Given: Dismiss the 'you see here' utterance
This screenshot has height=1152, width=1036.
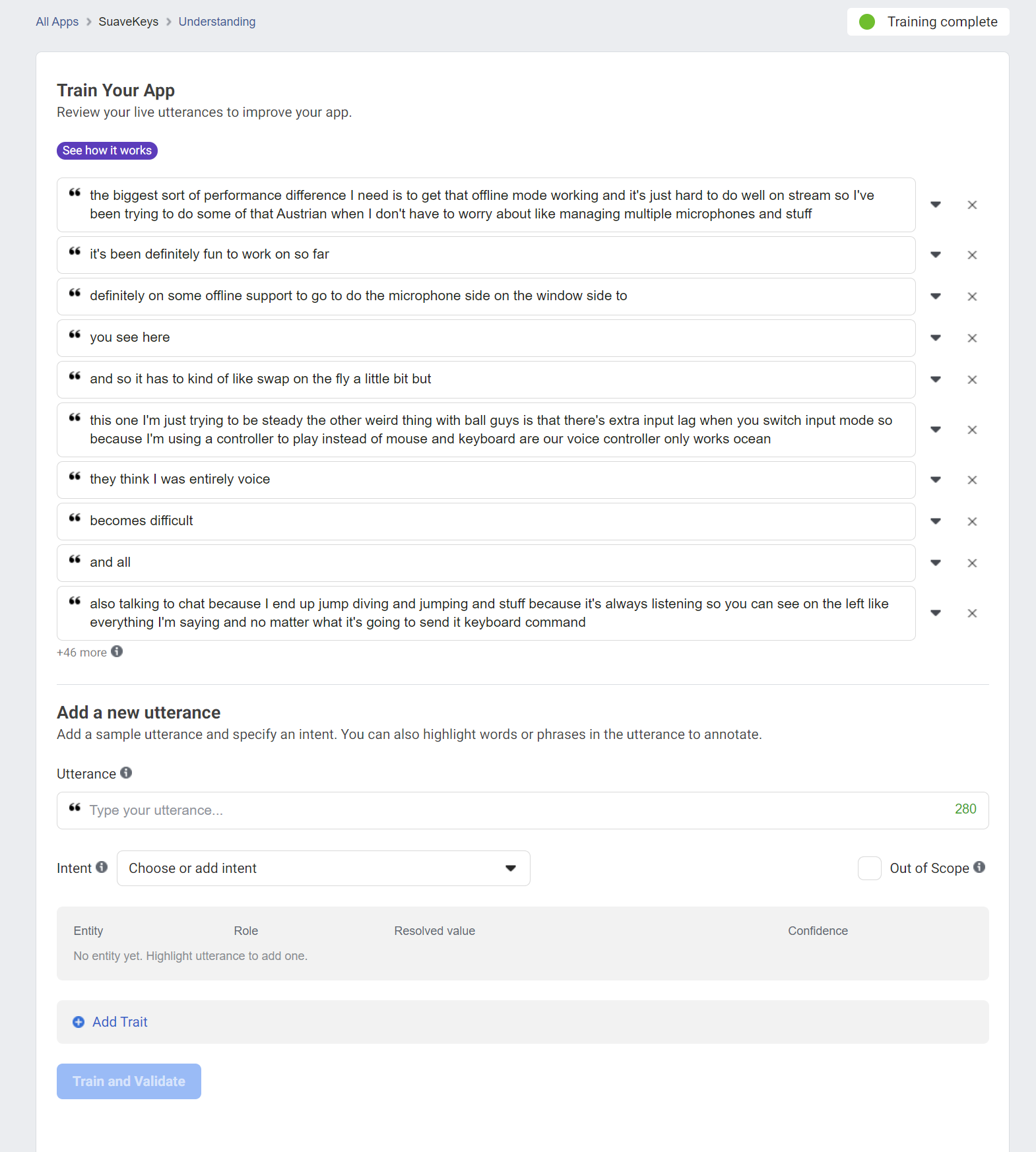Looking at the screenshot, I should (972, 338).
